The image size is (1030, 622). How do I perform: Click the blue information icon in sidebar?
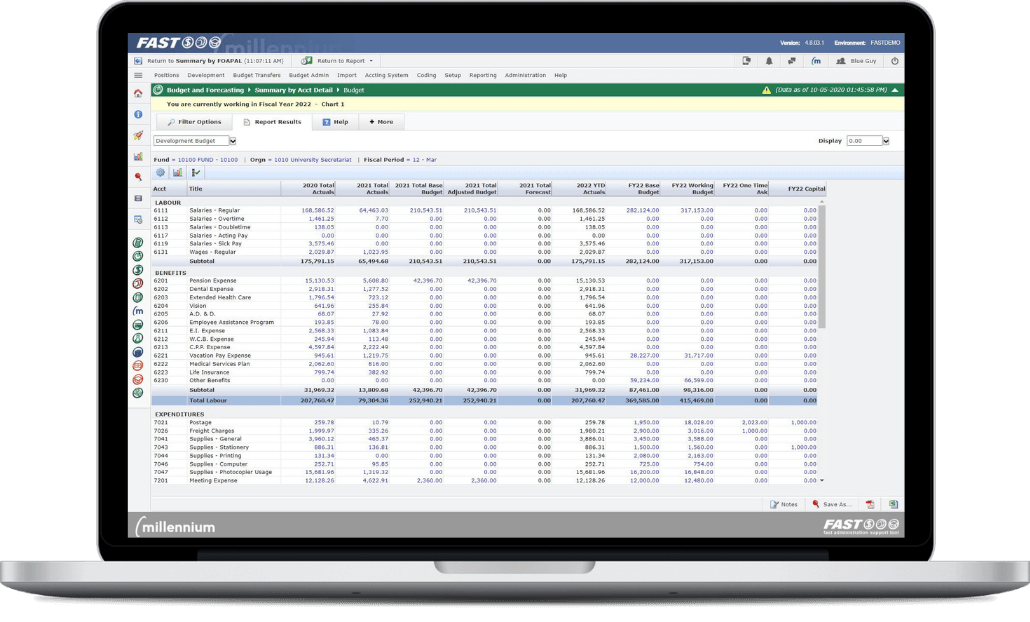138,114
